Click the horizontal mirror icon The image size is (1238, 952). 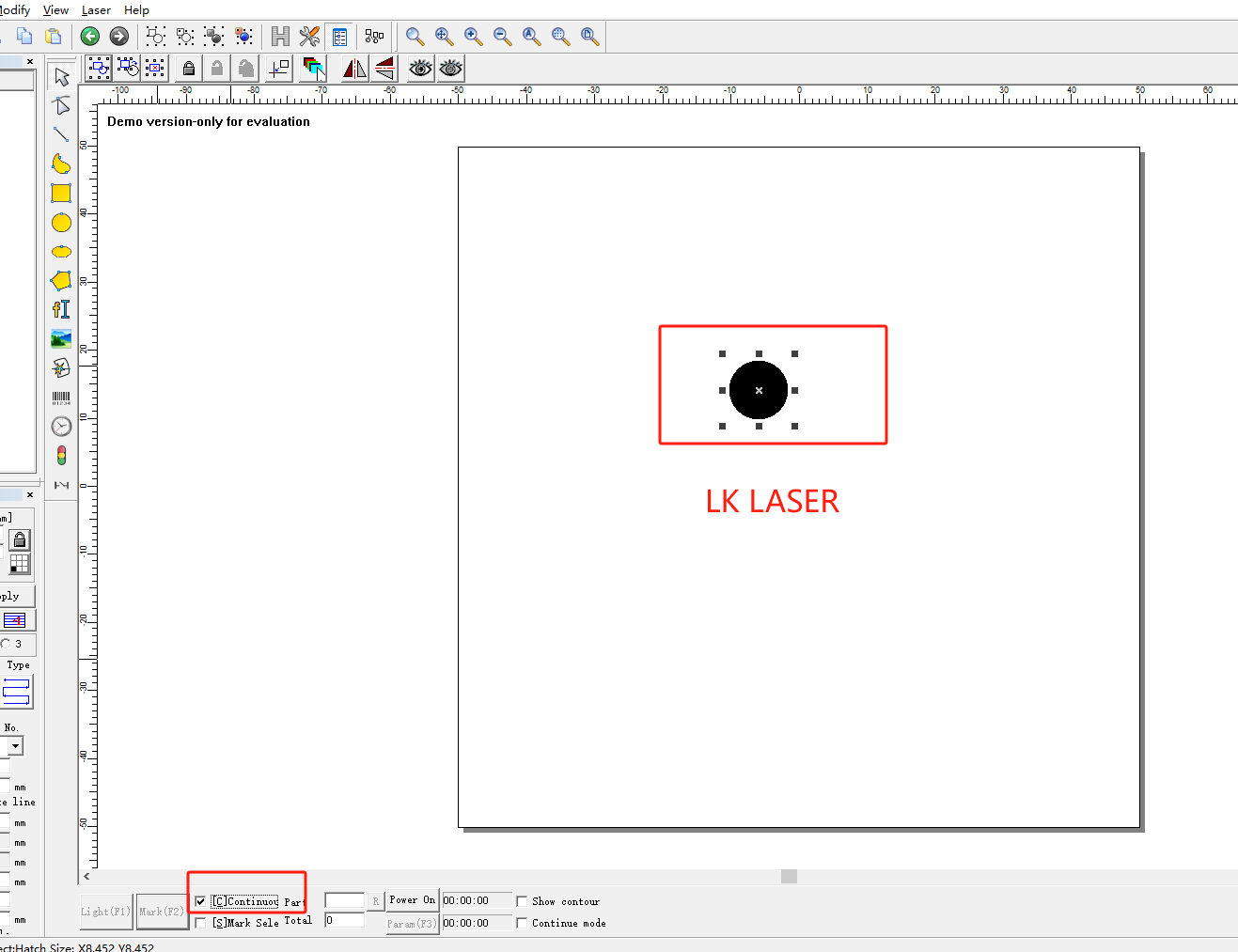click(x=354, y=69)
